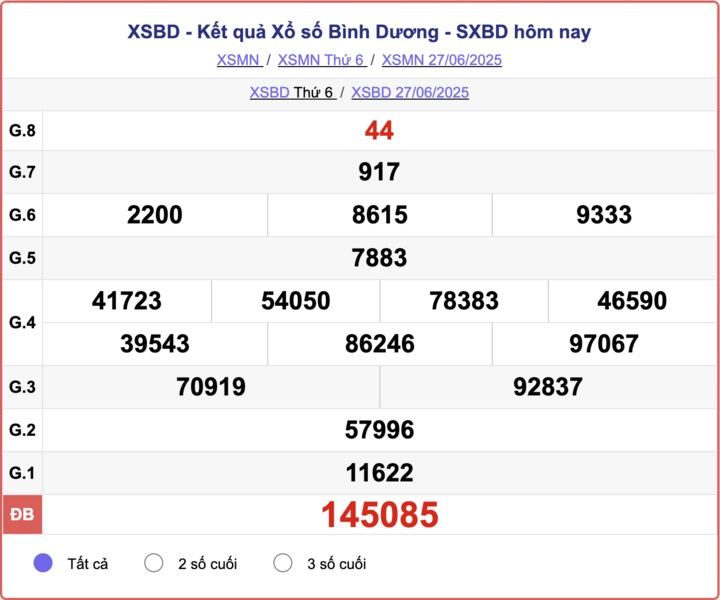Viewport: 720px width, 600px height.
Task: Click the G.3 number 70919
Action: 211,387
